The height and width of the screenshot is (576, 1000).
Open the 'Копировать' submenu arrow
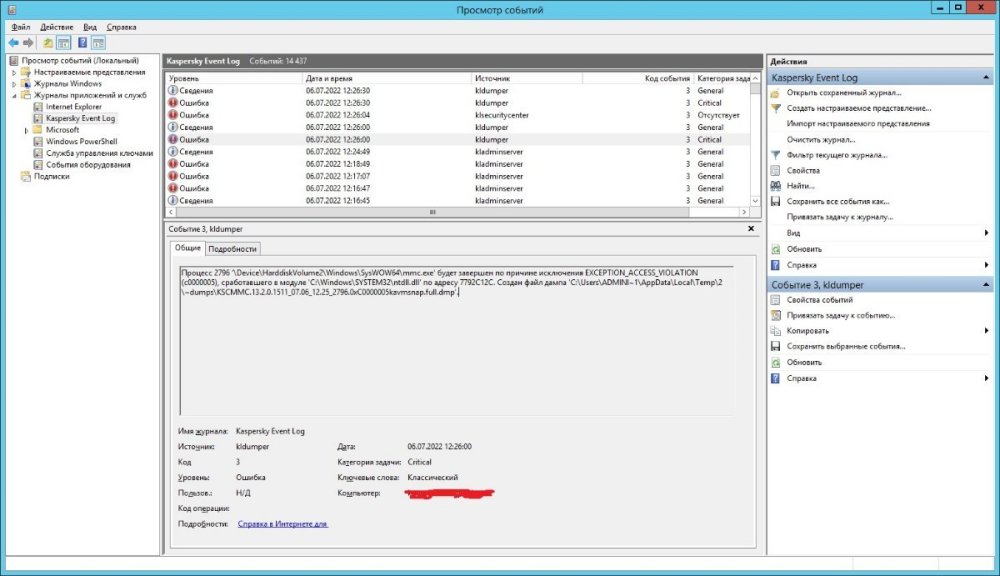click(x=986, y=331)
